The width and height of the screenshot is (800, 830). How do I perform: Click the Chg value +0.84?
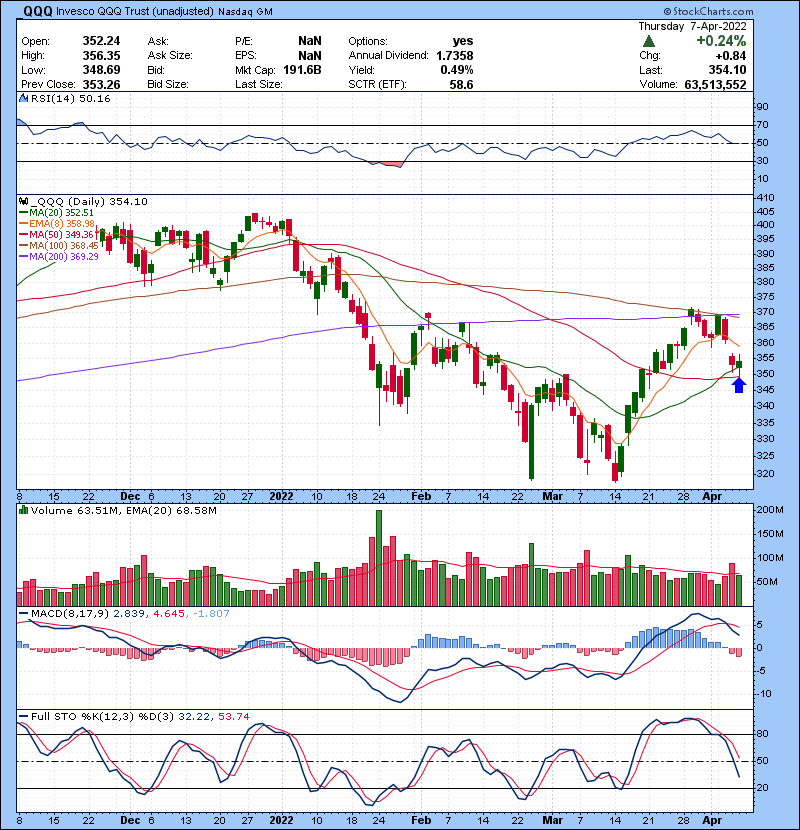point(731,56)
